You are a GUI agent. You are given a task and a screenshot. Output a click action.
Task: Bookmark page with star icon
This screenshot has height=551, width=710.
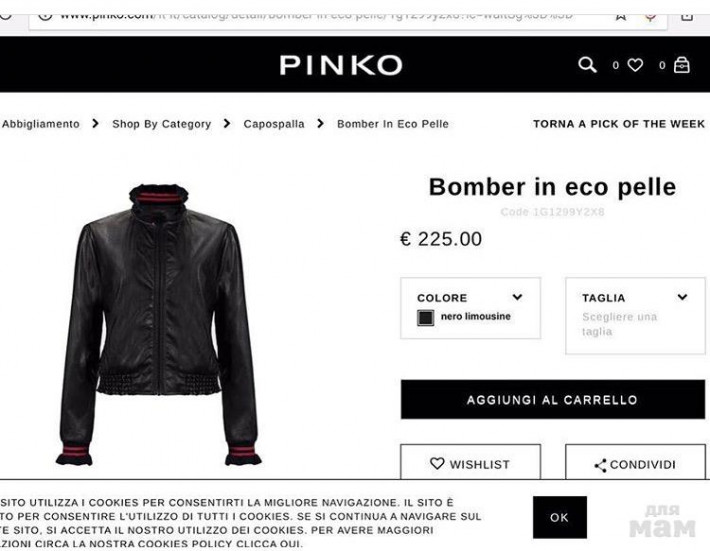[x=621, y=16]
